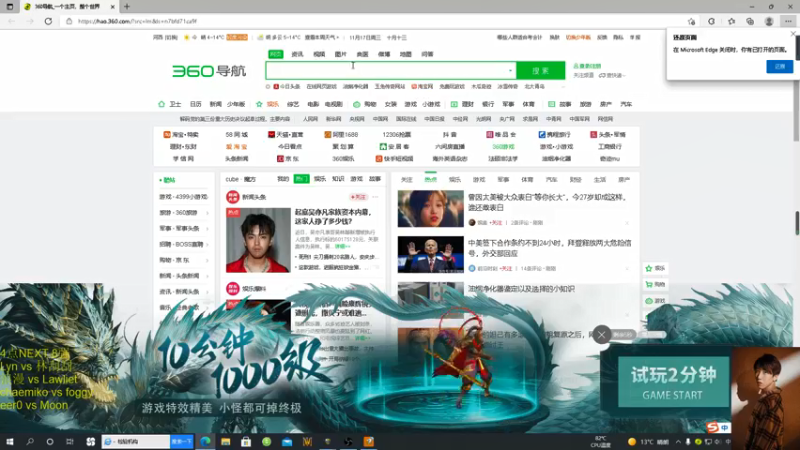Launch Microsoft Edge from taskbar
Screen dimensions: 800x450
pyautogui.click(x=205, y=442)
